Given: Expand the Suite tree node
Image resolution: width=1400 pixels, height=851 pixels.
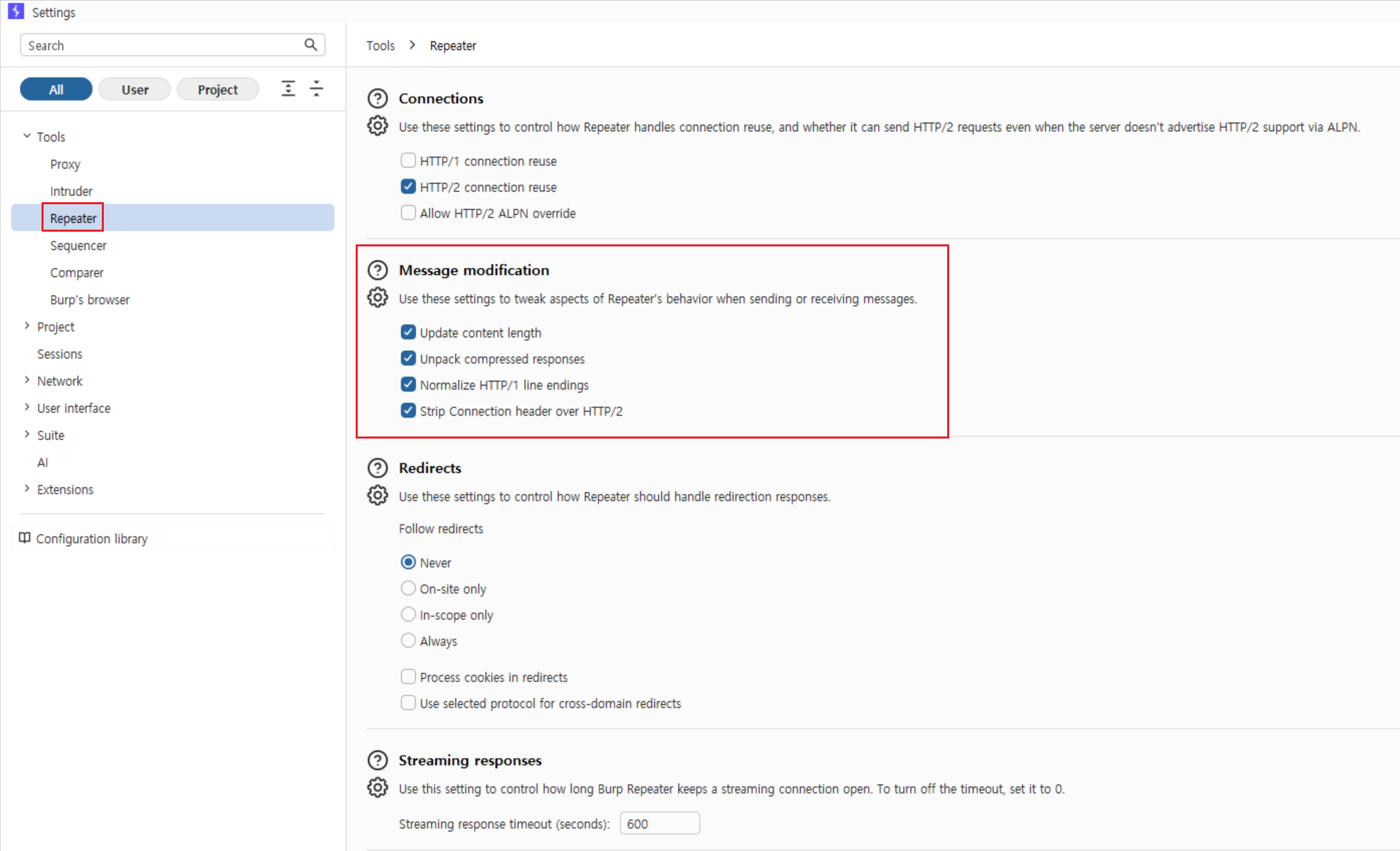Looking at the screenshot, I should pyautogui.click(x=27, y=435).
